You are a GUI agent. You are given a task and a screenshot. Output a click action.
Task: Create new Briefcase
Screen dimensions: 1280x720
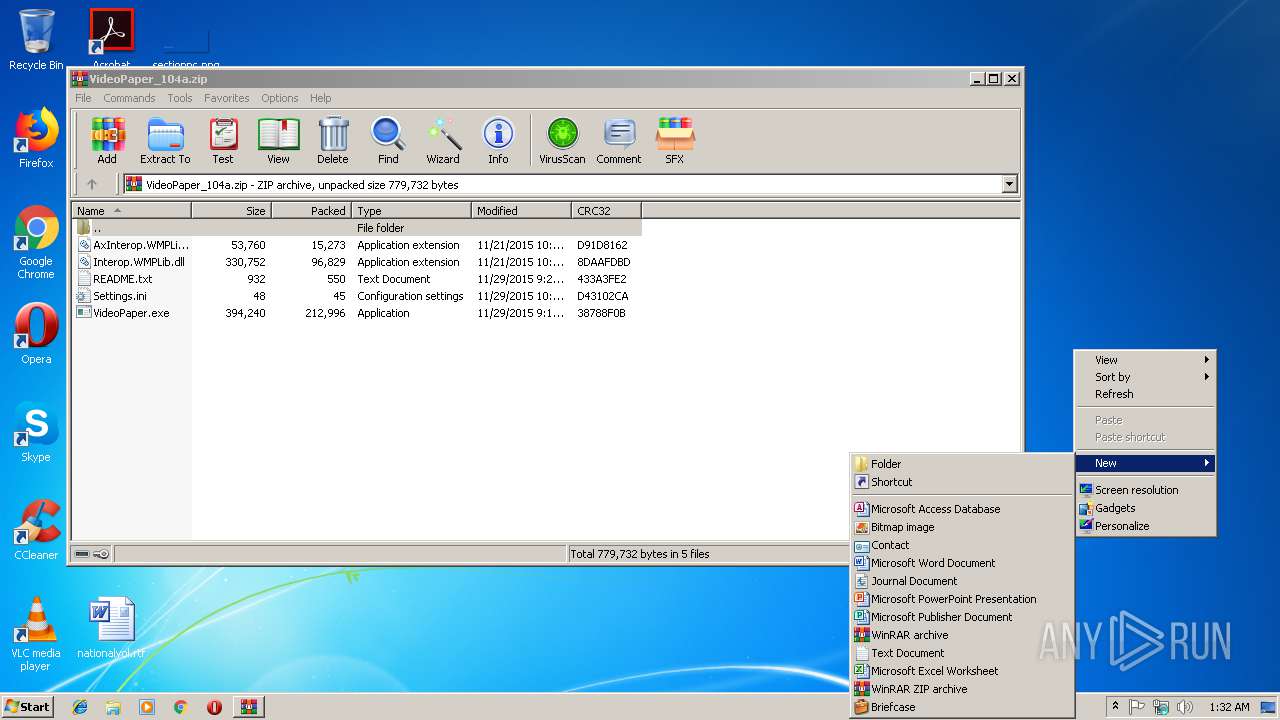962,707
